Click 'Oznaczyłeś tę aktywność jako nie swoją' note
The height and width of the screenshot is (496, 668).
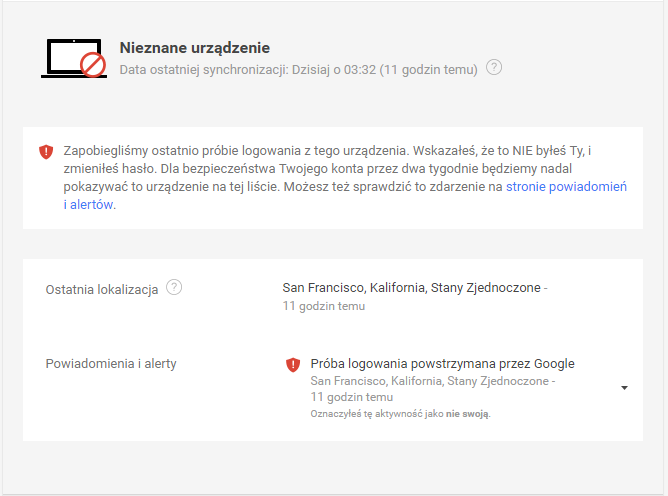click(400, 414)
